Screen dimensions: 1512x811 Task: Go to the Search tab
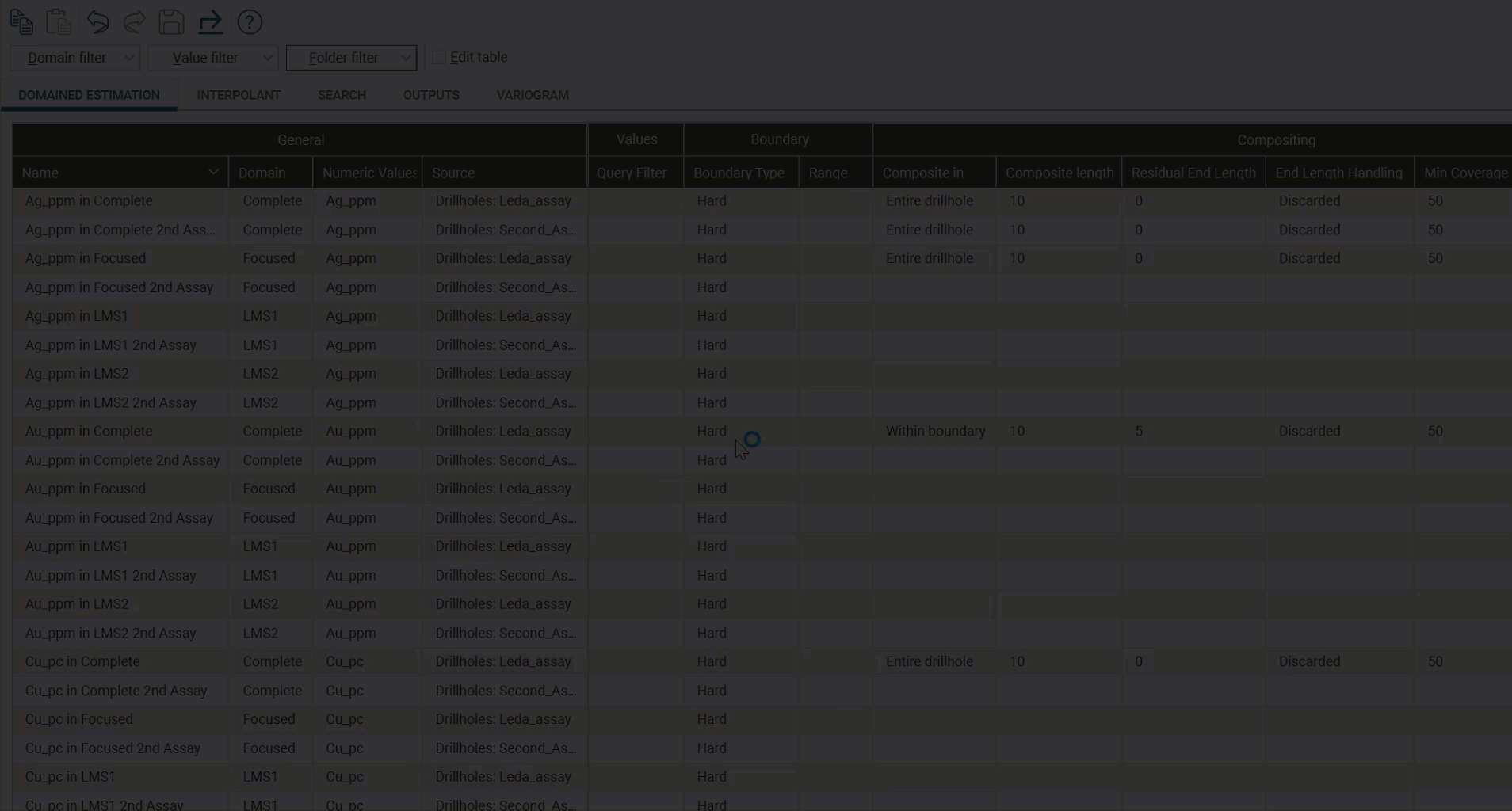pyautogui.click(x=342, y=95)
